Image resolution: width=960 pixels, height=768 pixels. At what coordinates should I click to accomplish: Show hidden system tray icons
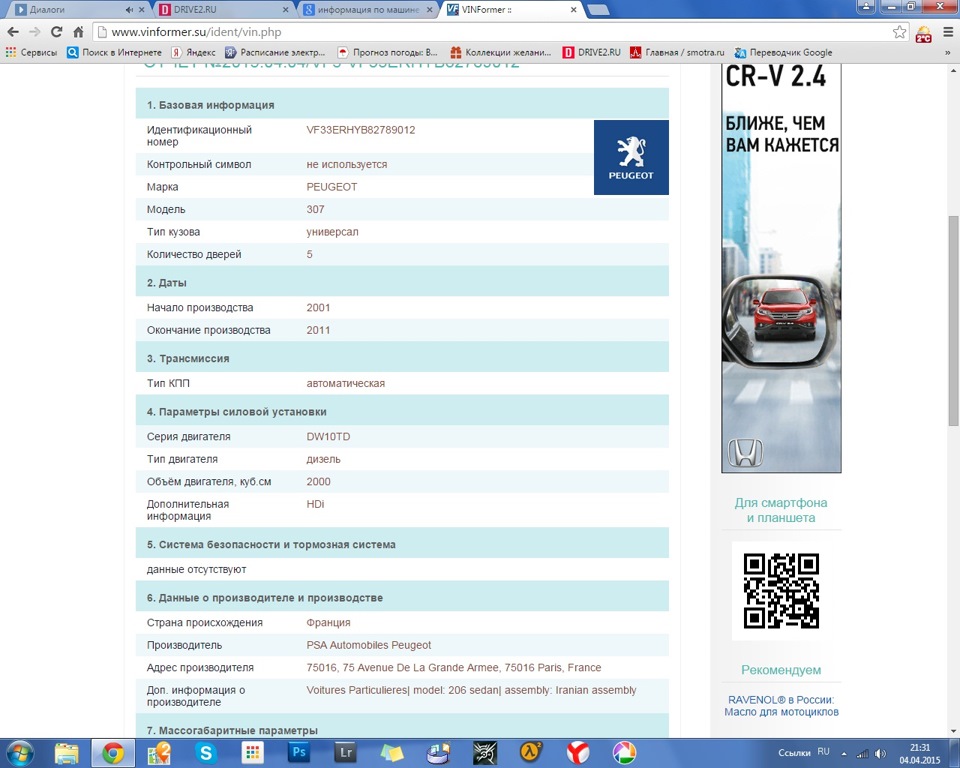pyautogui.click(x=844, y=754)
